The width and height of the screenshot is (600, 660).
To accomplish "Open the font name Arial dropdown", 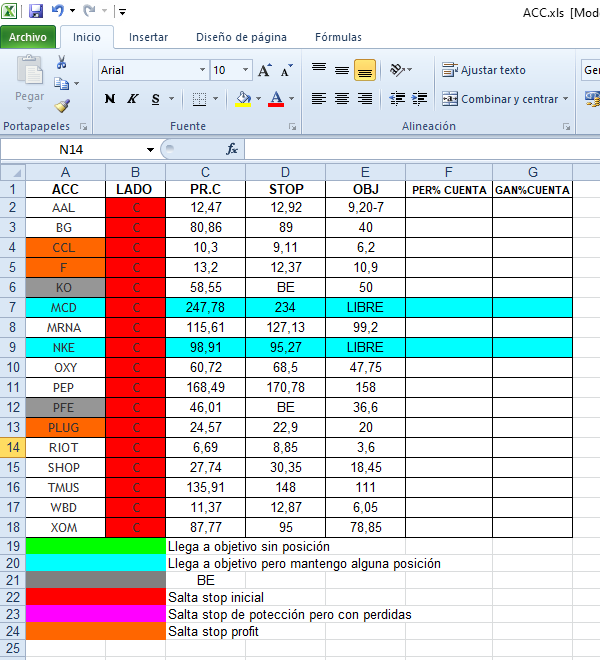I will [x=201, y=70].
